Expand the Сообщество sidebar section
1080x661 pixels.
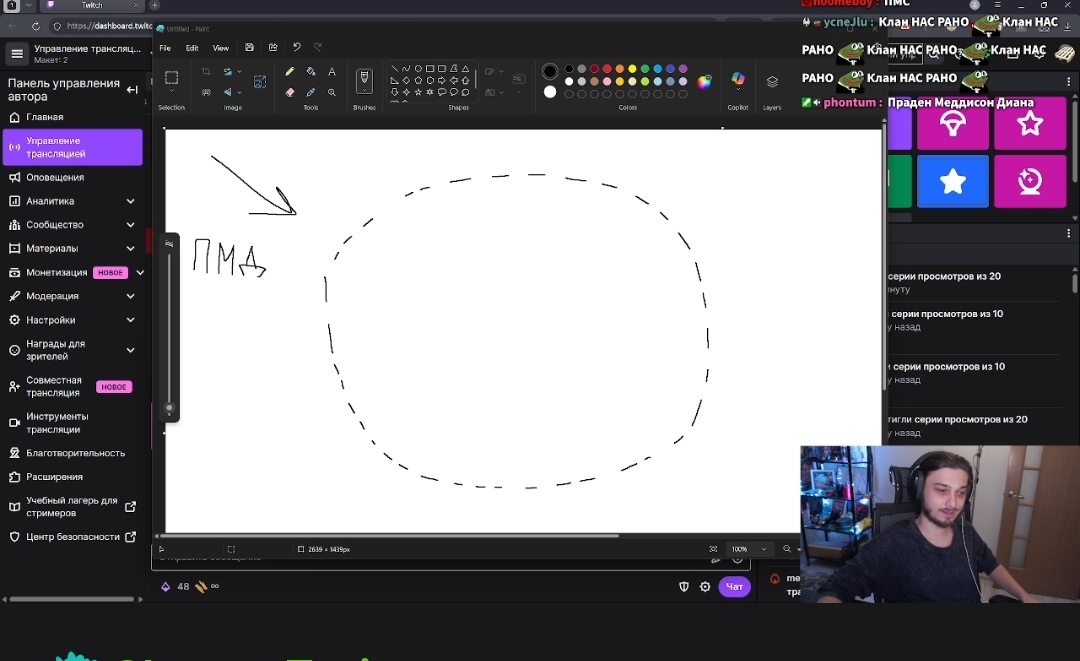click(x=131, y=224)
